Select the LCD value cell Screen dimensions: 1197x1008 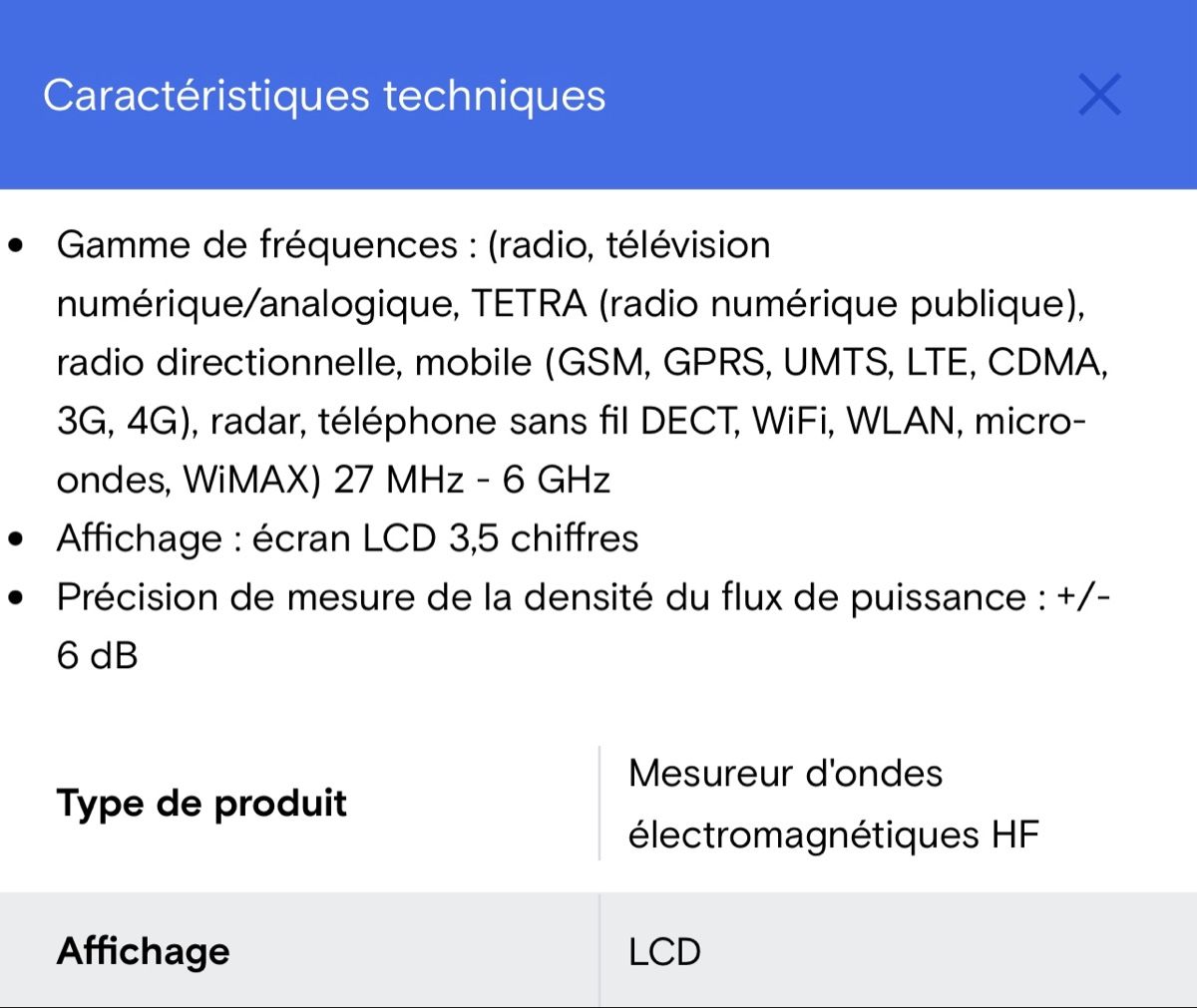(x=663, y=951)
